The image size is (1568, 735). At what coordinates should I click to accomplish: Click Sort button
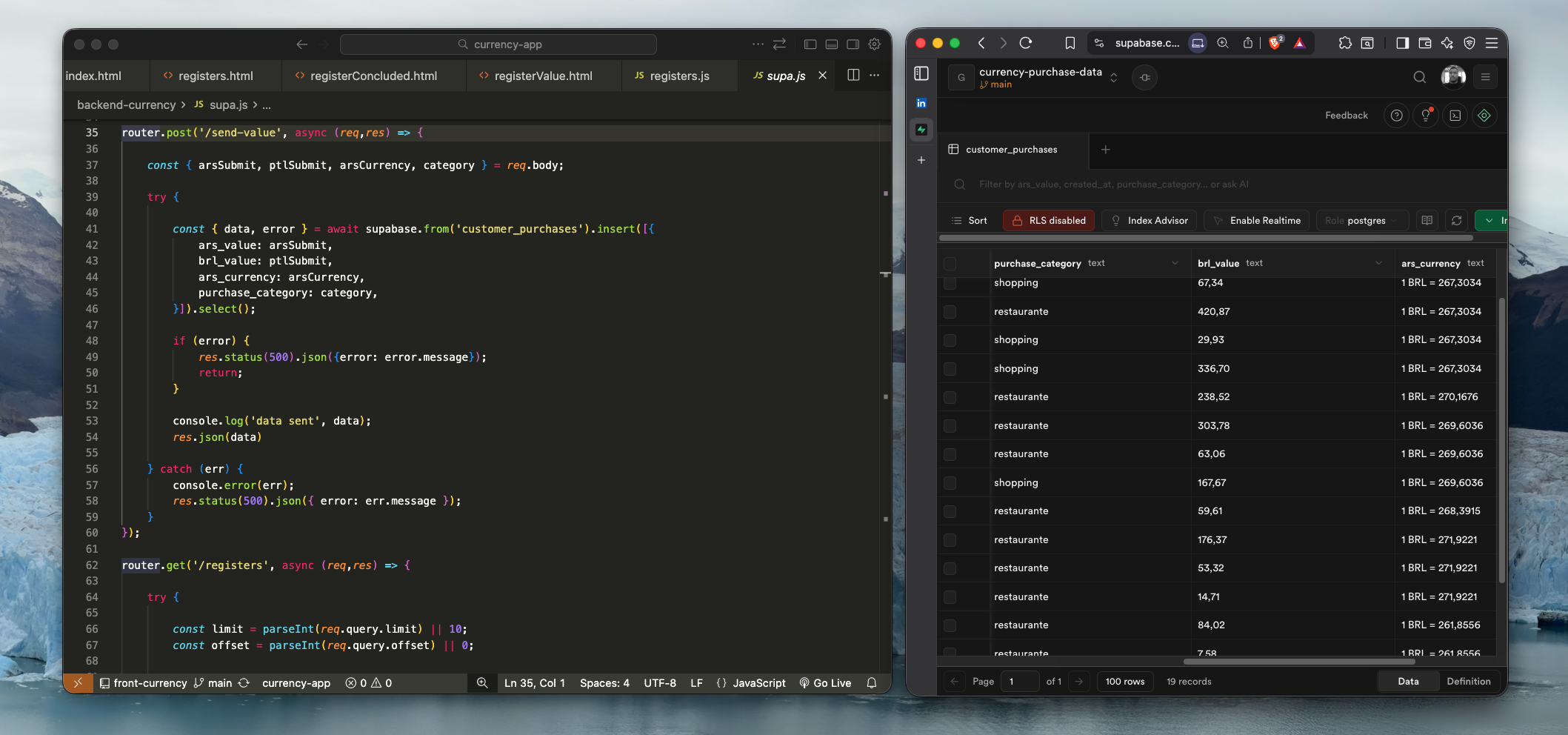(x=970, y=221)
